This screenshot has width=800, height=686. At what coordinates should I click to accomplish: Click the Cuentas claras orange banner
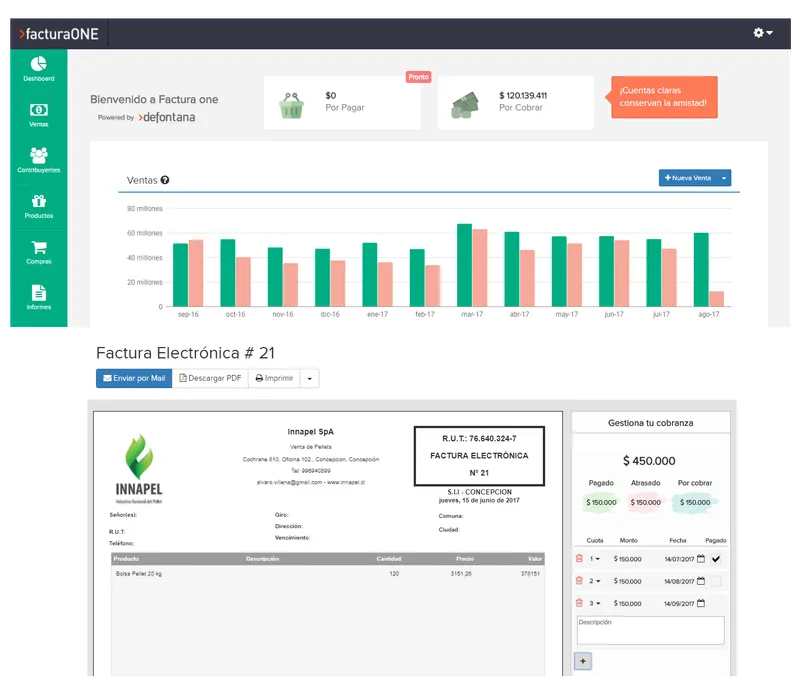[663, 97]
